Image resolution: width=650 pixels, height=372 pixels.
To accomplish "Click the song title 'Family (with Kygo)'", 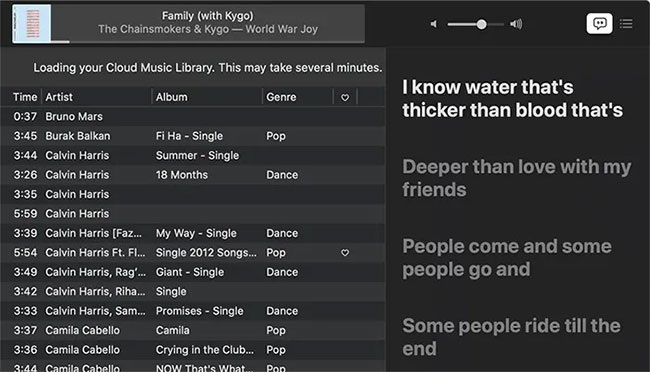I will click(x=207, y=16).
